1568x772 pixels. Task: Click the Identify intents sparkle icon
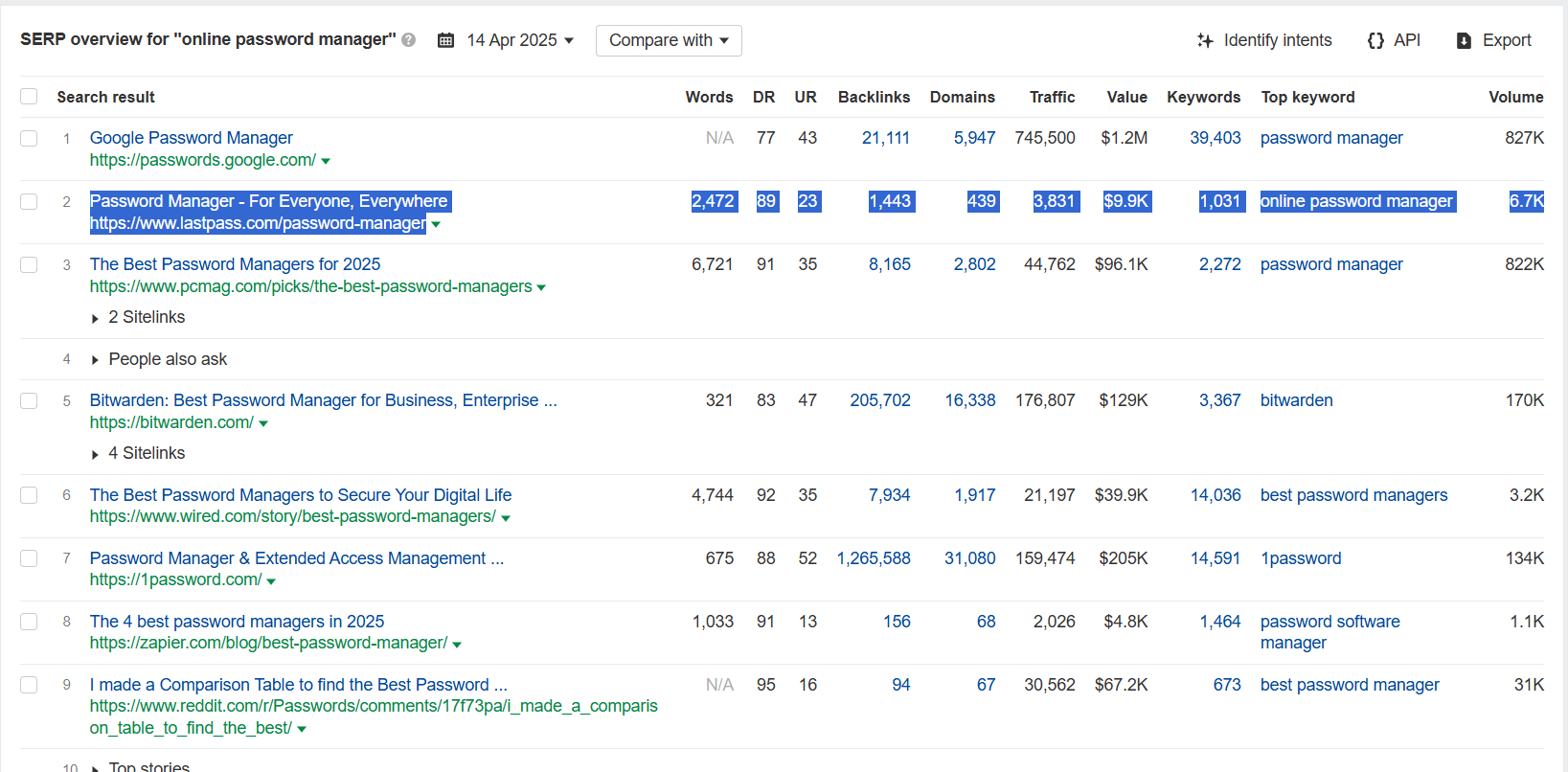(1205, 40)
